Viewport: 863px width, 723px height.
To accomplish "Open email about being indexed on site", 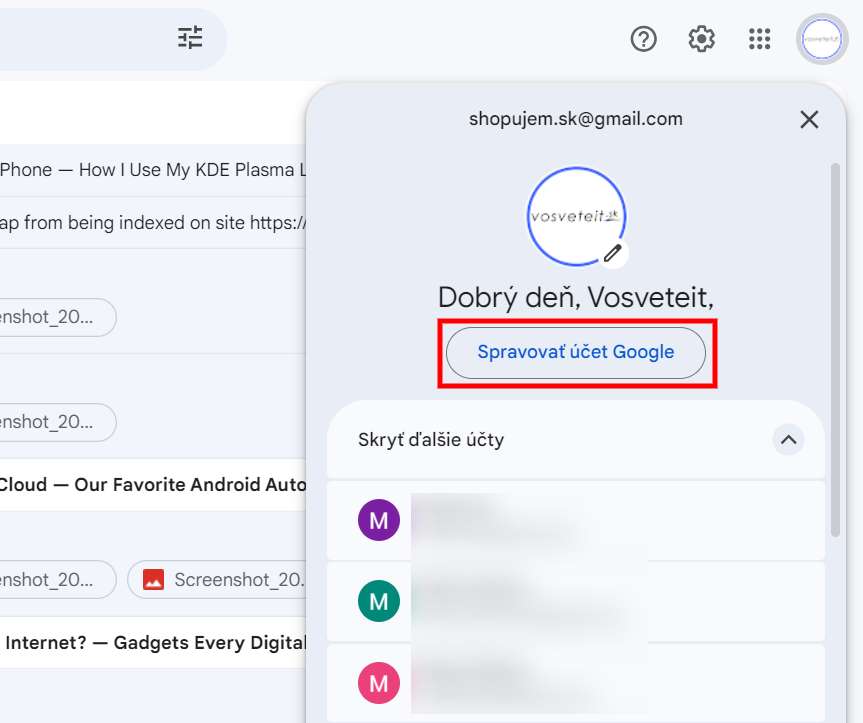I will coord(153,223).
